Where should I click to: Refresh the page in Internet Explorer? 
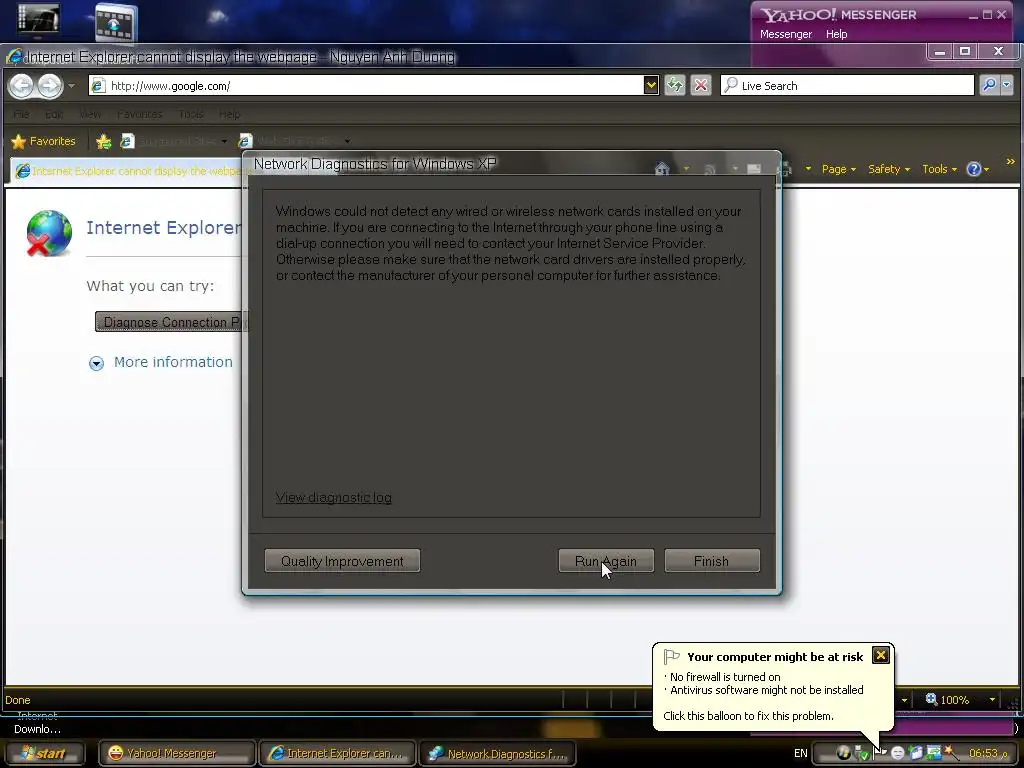(675, 86)
